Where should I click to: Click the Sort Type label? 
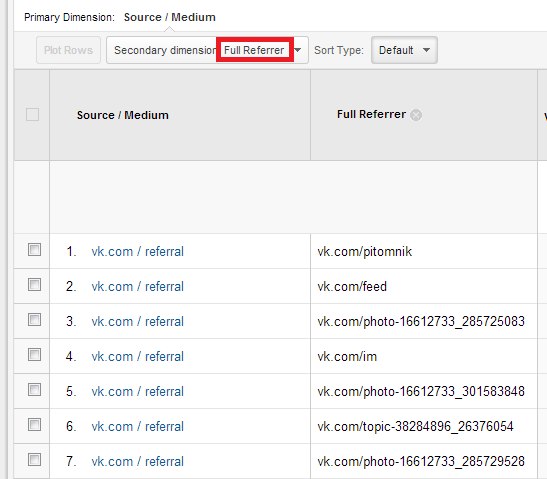point(338,50)
